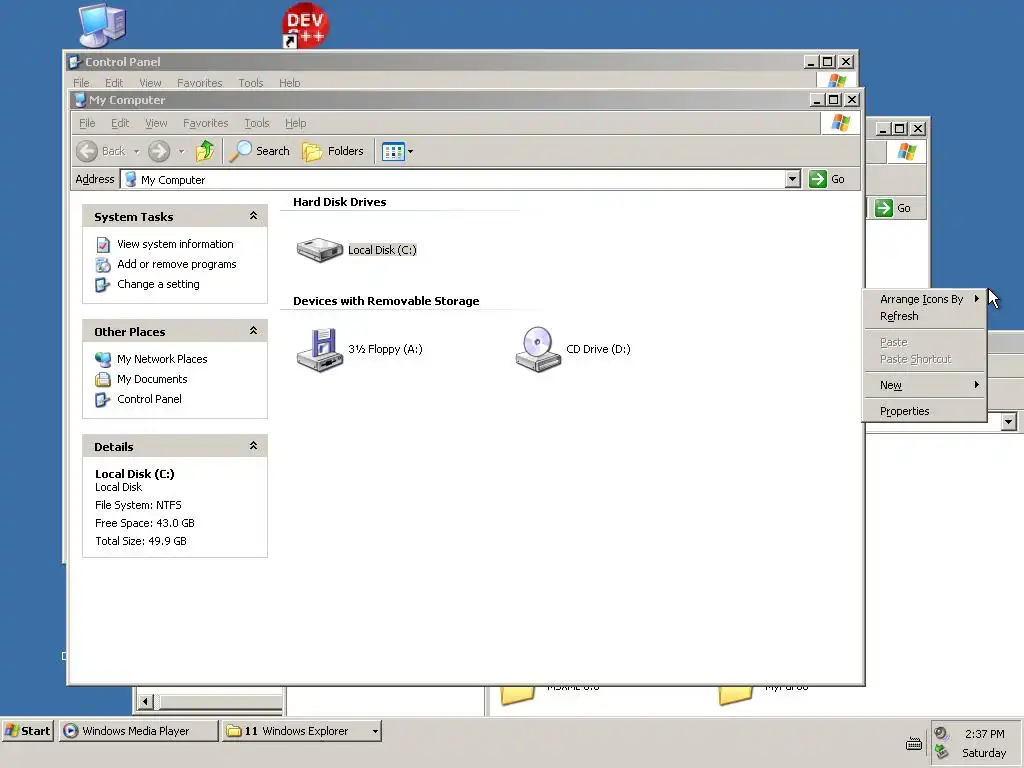Open the Tools menu in My Computer
The height and width of the screenshot is (768, 1024).
tap(257, 123)
